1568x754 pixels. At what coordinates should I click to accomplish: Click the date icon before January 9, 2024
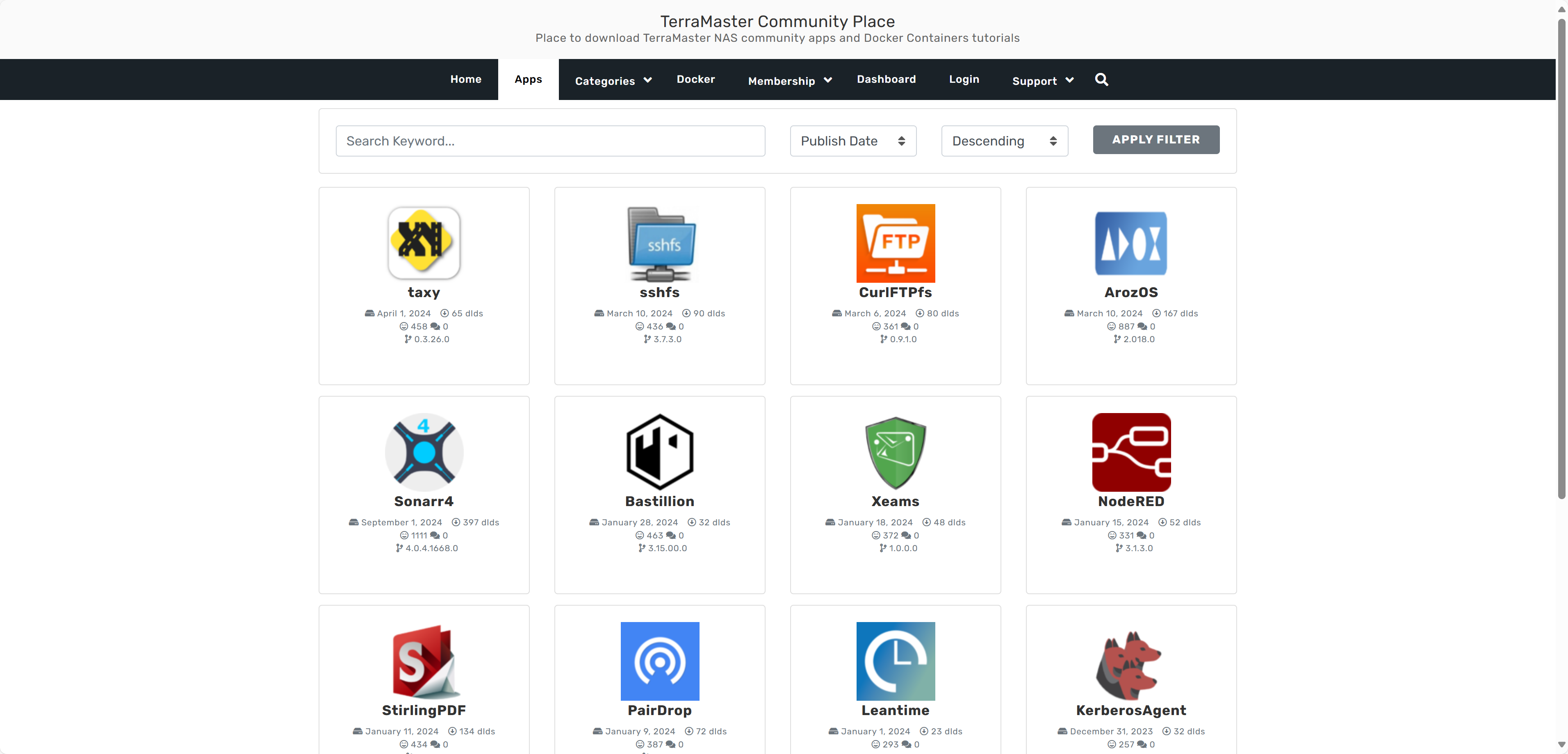598,731
